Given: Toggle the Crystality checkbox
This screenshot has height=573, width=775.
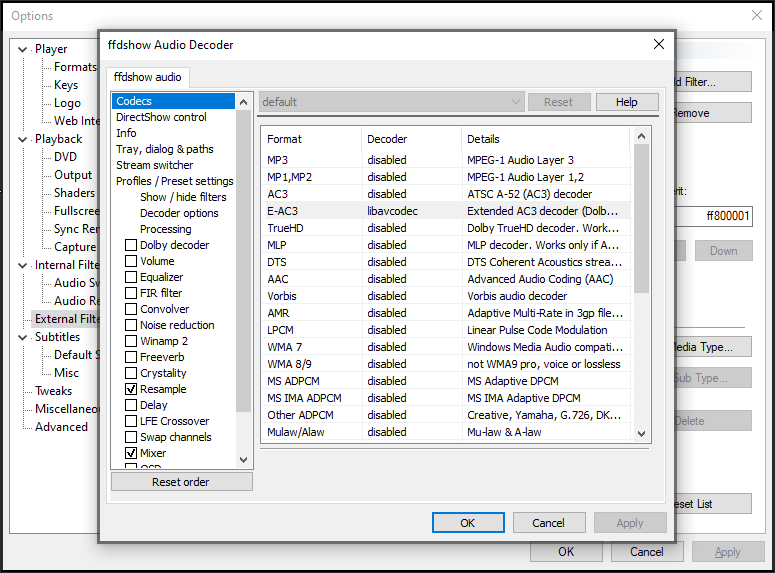Looking at the screenshot, I should coord(131,373).
